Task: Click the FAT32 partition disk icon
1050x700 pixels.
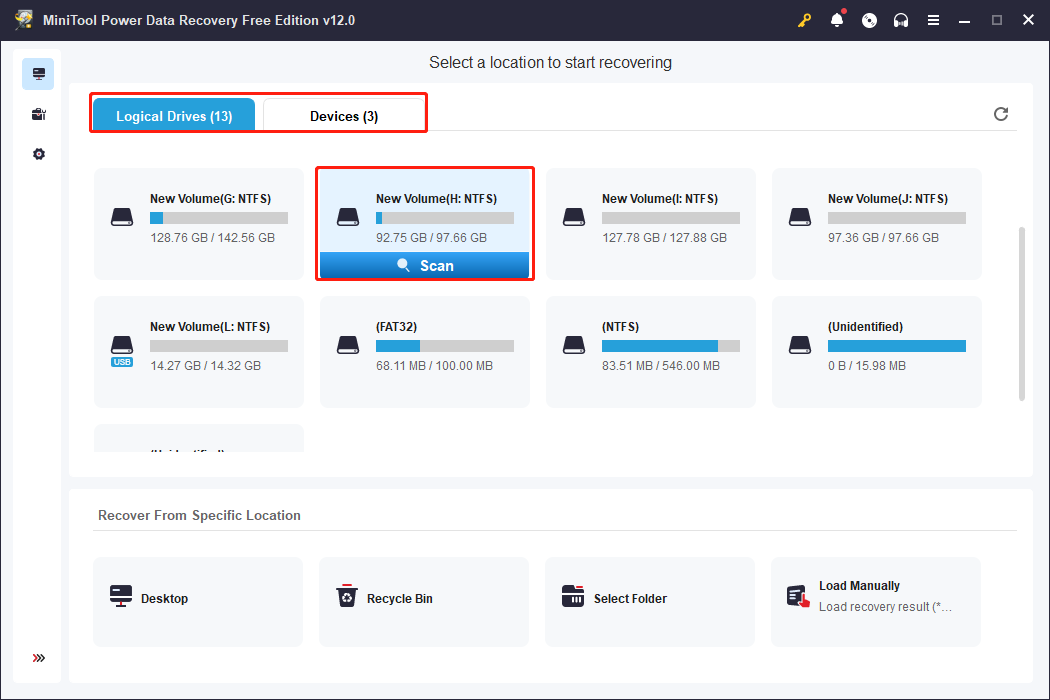Action: 348,345
